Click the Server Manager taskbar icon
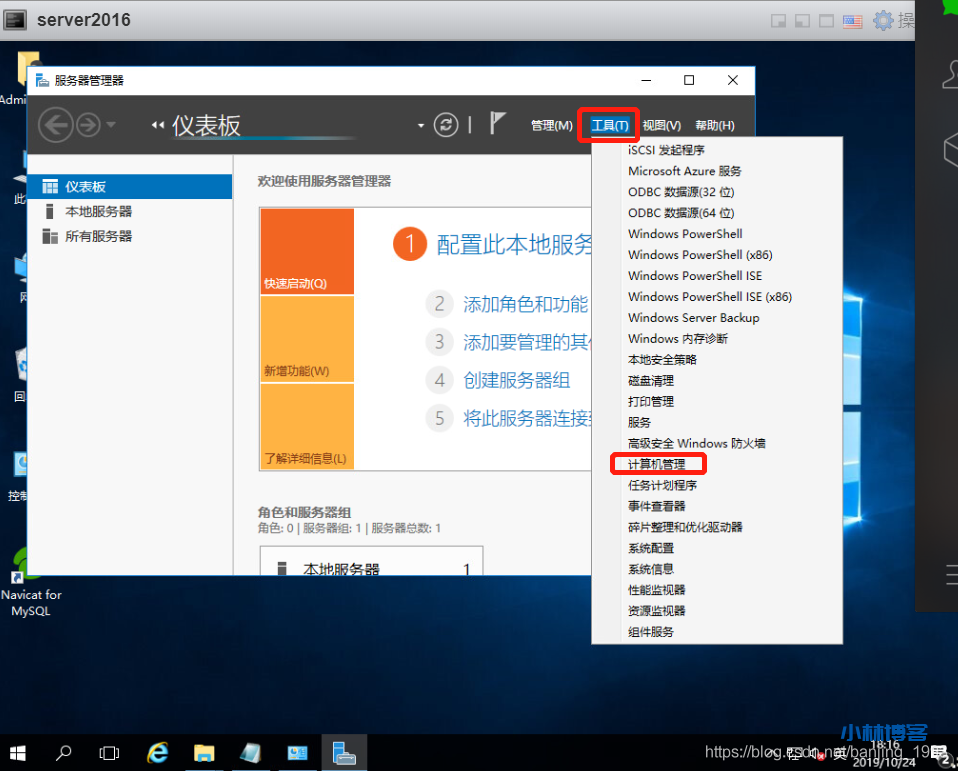Image resolution: width=958 pixels, height=771 pixels. pos(344,752)
